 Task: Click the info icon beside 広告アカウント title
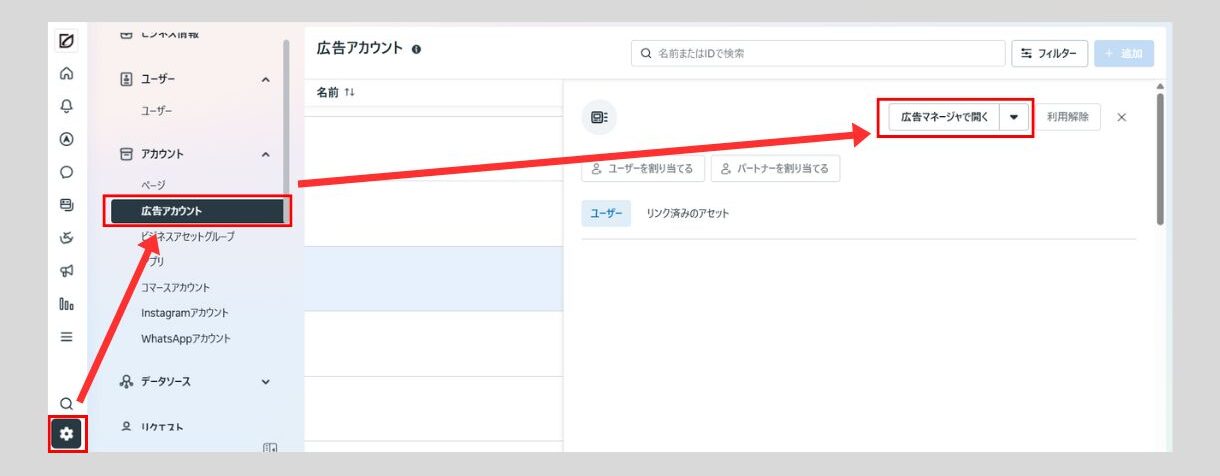pos(416,49)
